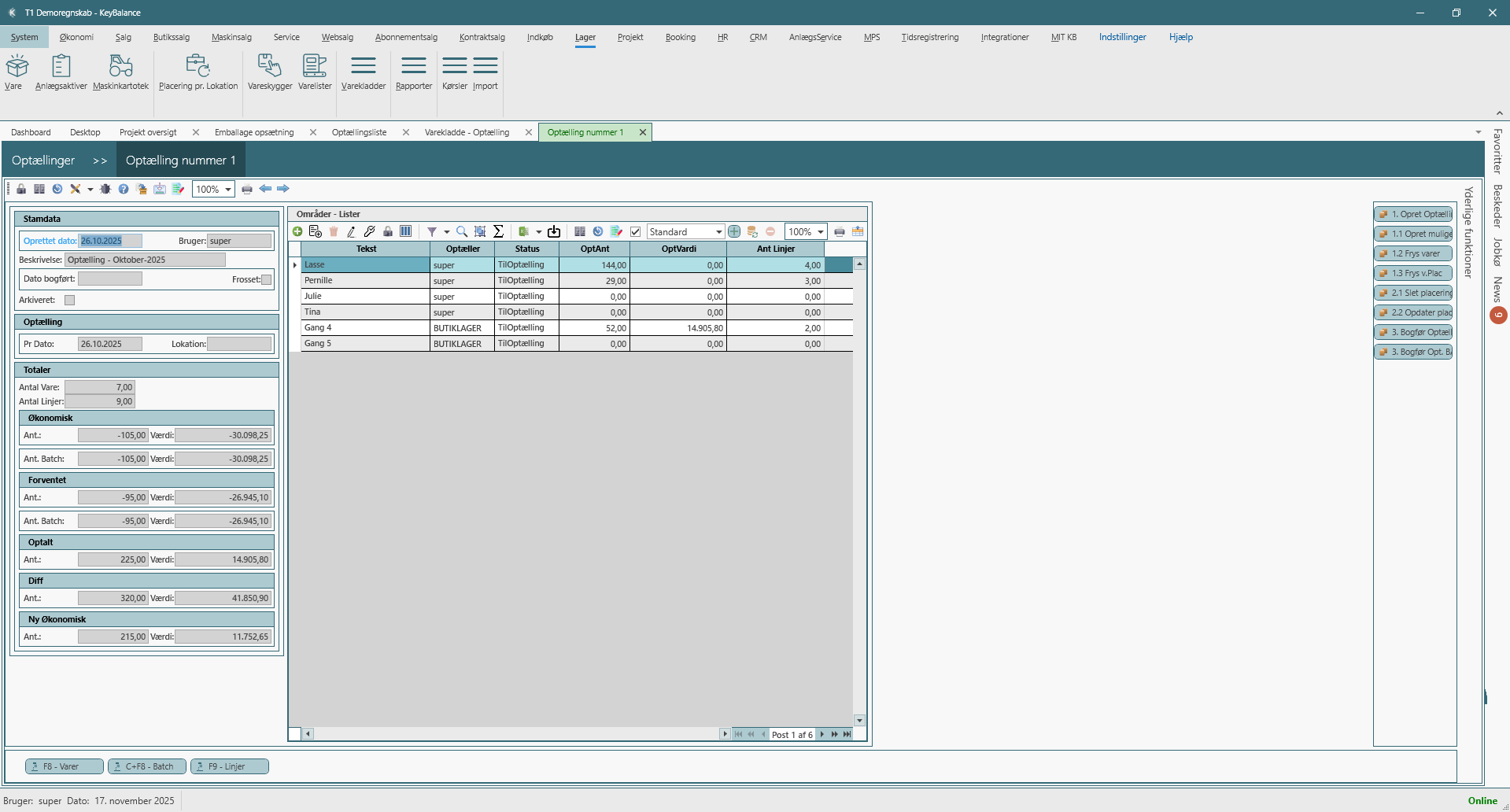The width and height of the screenshot is (1510, 812).
Task: Click the filter funnel icon in list toolbar
Action: pyautogui.click(x=432, y=231)
